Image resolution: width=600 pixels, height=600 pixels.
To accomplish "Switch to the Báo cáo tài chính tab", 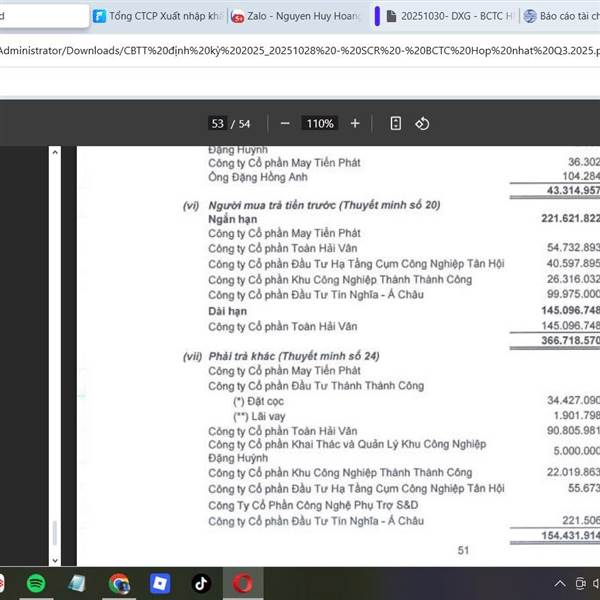I will (x=561, y=16).
